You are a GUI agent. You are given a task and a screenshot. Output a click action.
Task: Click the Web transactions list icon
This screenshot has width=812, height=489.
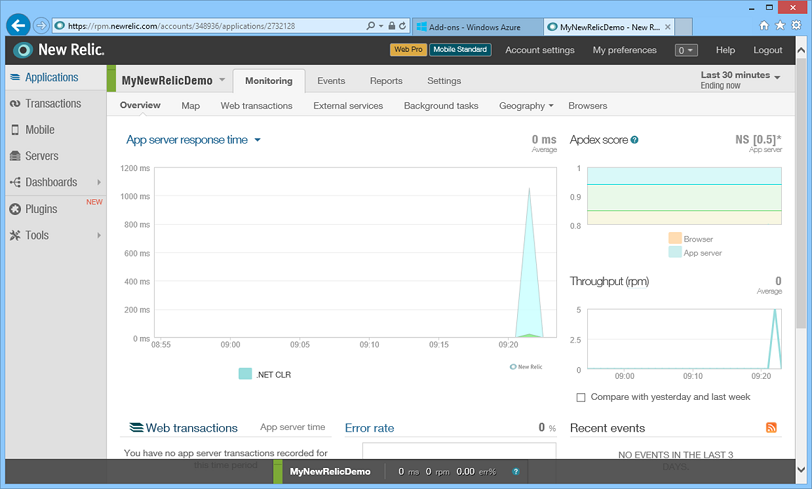[x=136, y=428]
